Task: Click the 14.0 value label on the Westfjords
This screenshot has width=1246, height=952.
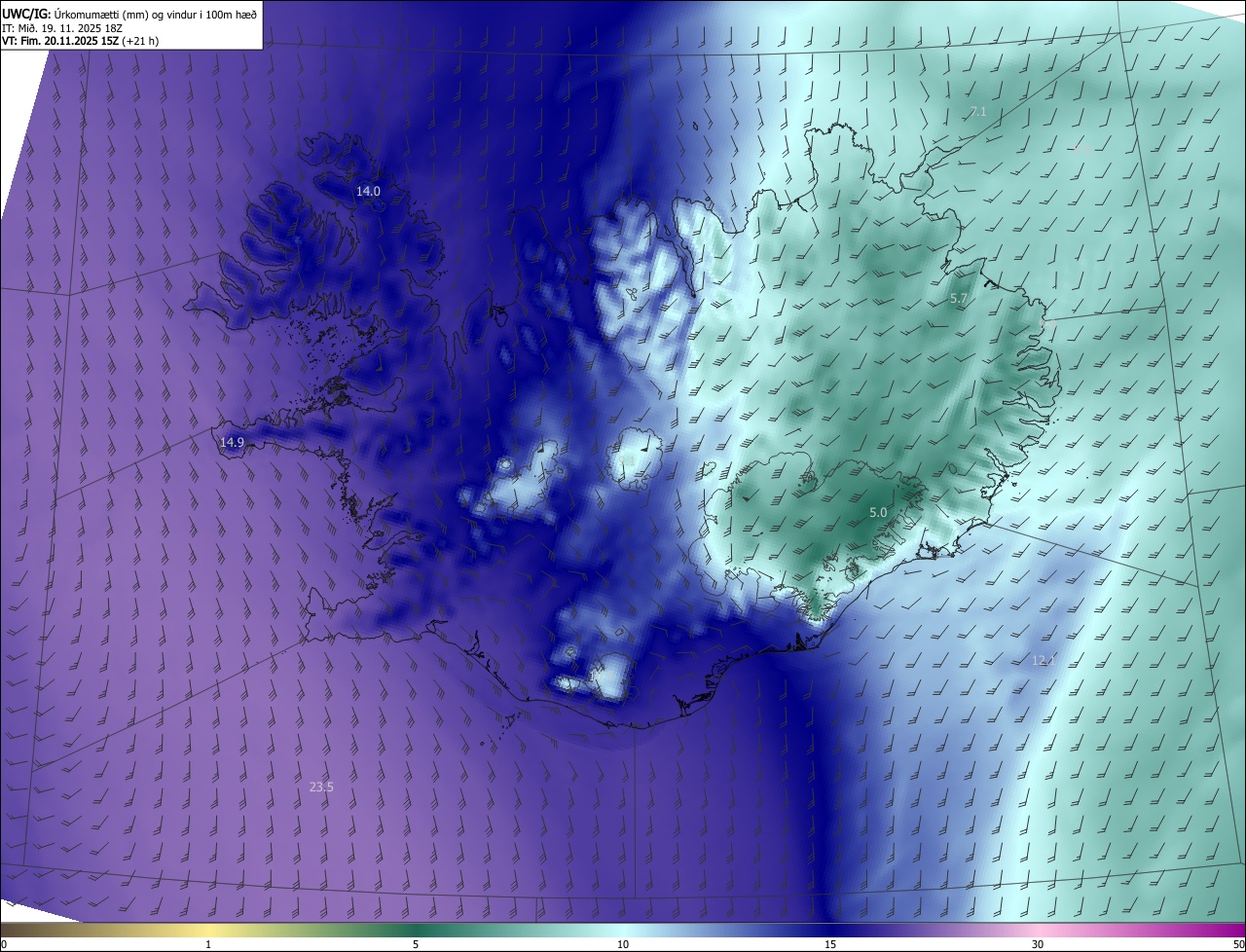Action: point(368,192)
